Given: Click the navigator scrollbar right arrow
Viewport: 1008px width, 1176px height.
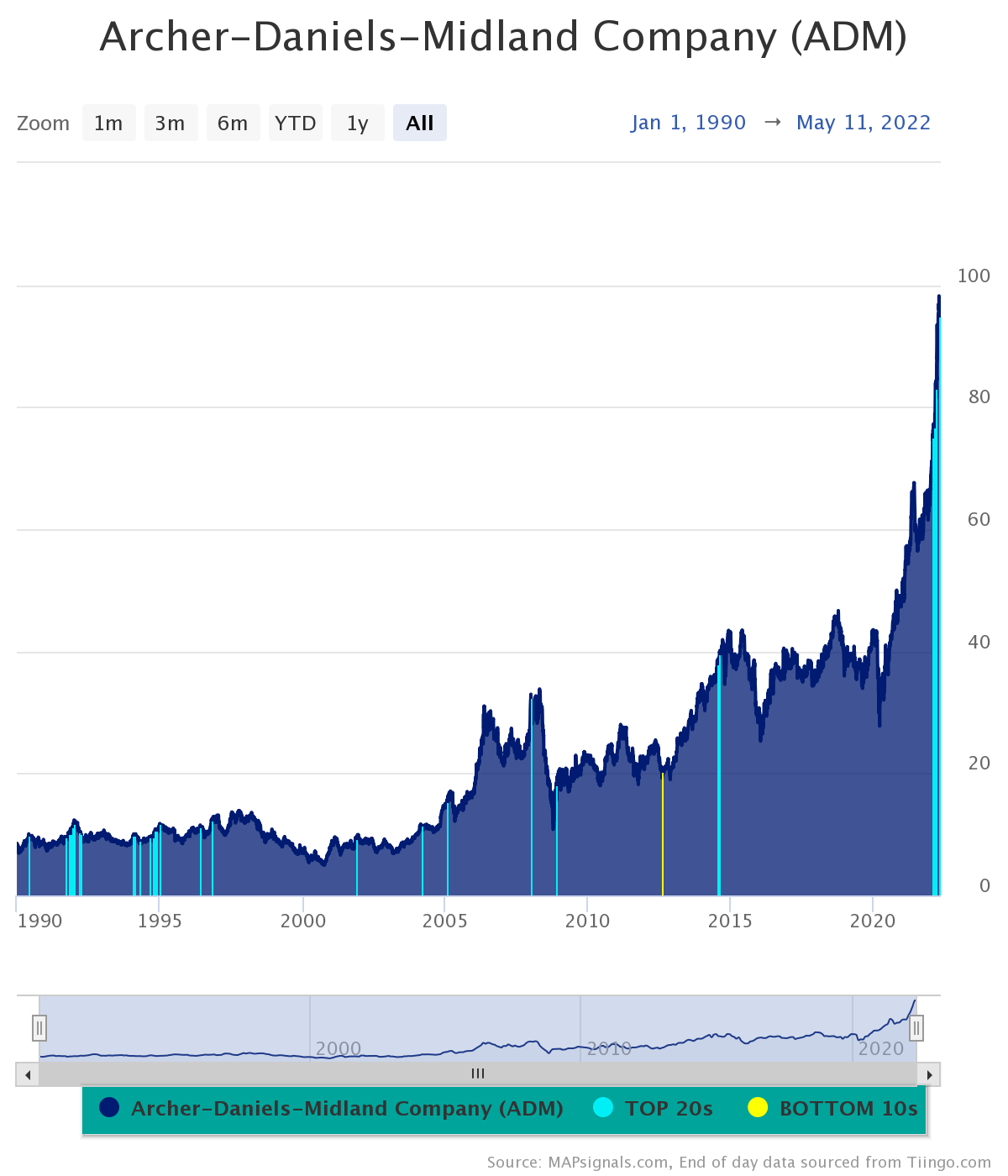Looking at the screenshot, I should tap(929, 1074).
